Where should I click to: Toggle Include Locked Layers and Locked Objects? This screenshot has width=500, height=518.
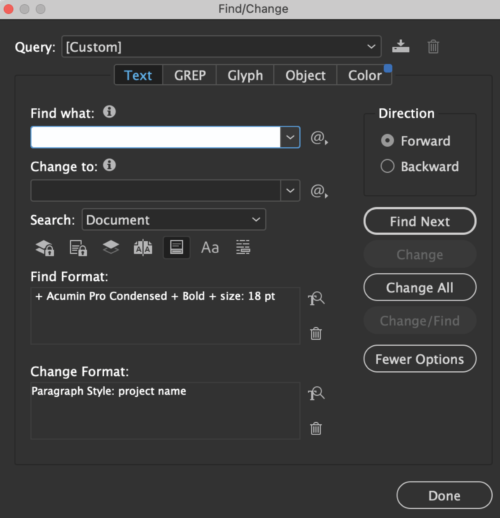pyautogui.click(x=45, y=248)
